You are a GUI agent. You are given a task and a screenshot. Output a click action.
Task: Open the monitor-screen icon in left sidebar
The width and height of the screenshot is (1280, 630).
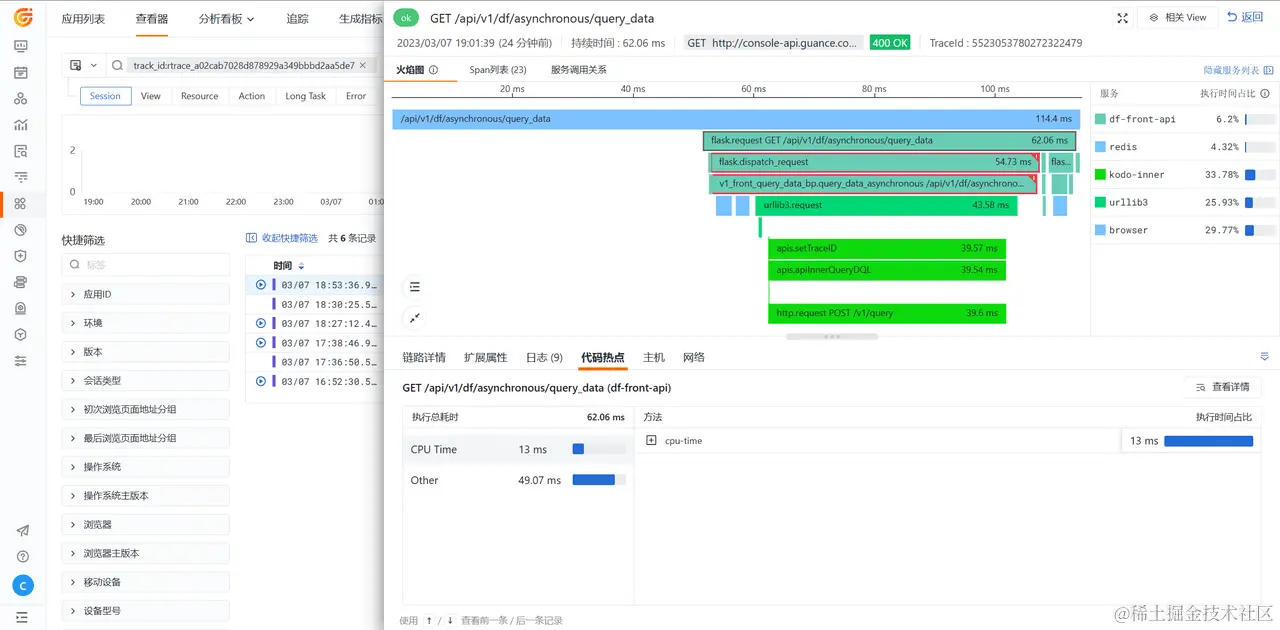click(x=21, y=46)
